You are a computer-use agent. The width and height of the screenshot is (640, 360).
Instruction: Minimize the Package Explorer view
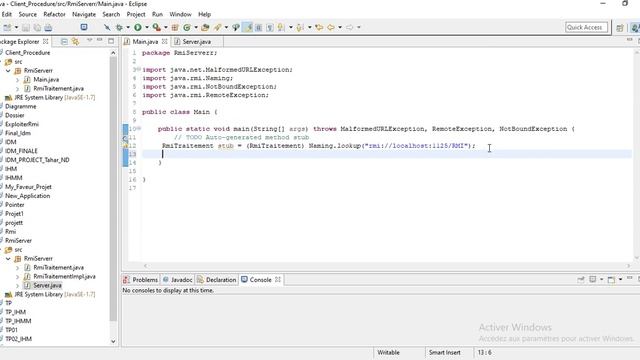(x=100, y=40)
